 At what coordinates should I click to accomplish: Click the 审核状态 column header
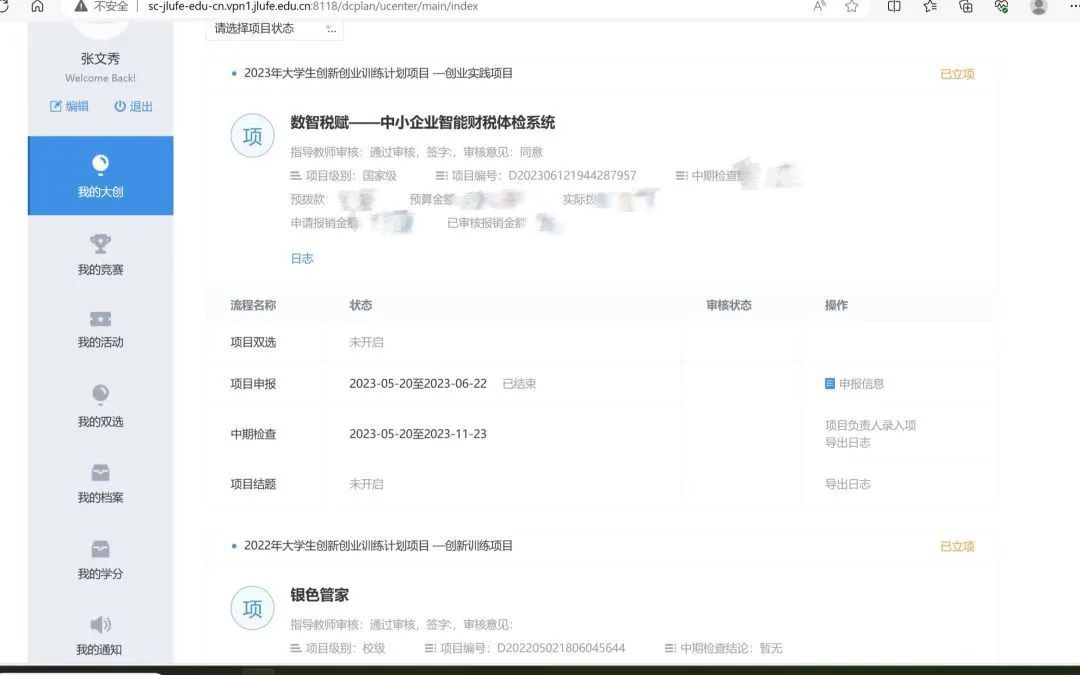[729, 305]
